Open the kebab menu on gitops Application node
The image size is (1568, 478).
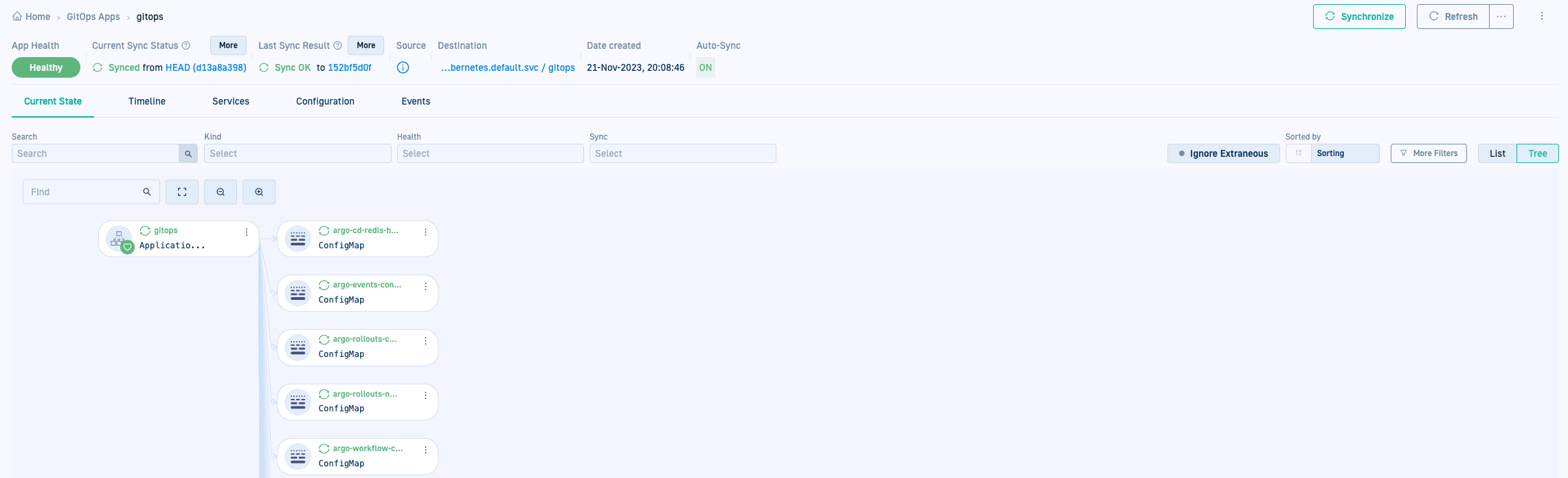[x=247, y=232]
